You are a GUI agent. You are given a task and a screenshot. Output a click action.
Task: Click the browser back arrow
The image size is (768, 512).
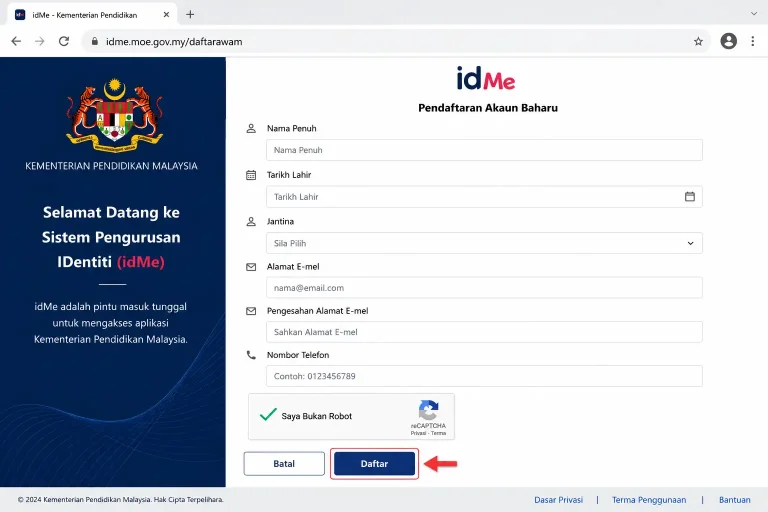pyautogui.click(x=16, y=42)
